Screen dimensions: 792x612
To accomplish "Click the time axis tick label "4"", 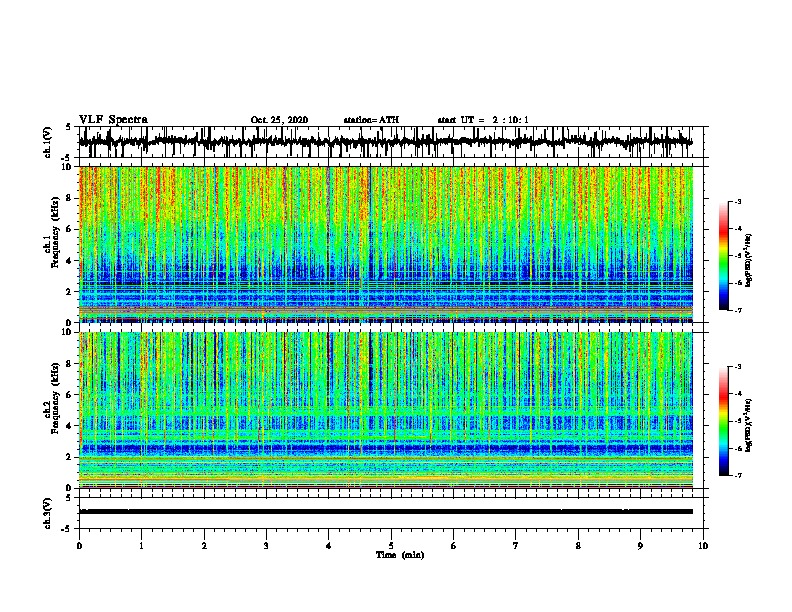I will (328, 546).
